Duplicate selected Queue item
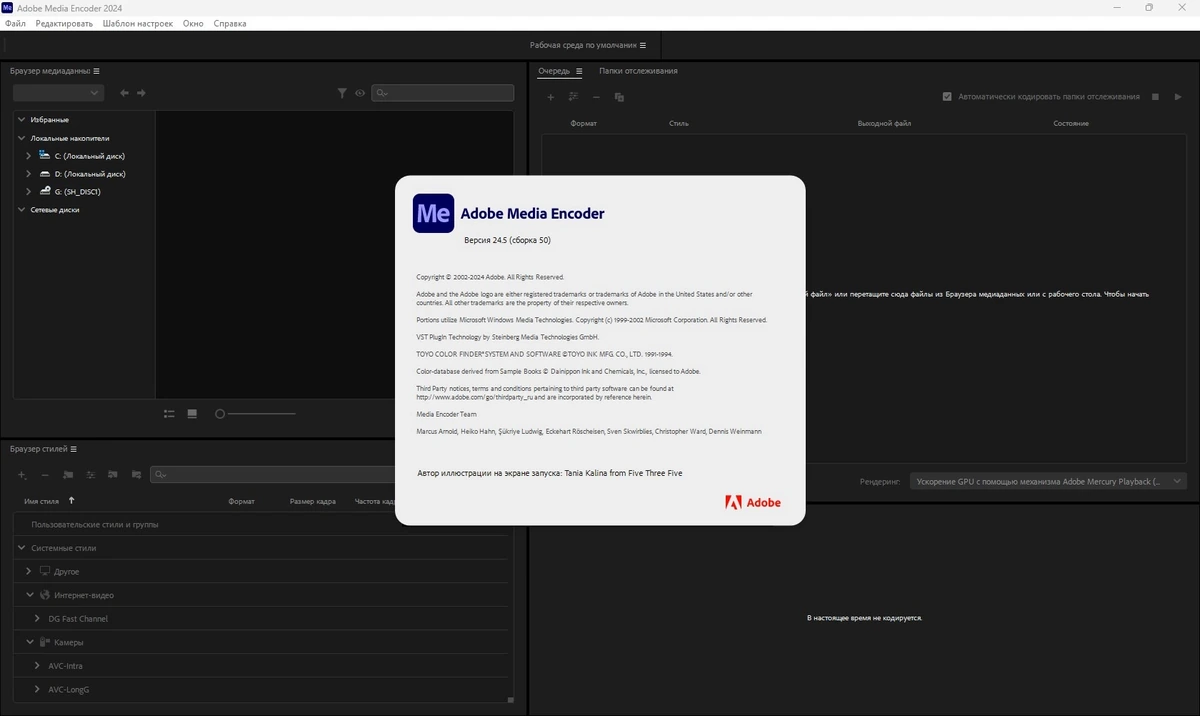The width and height of the screenshot is (1200, 716). click(619, 97)
